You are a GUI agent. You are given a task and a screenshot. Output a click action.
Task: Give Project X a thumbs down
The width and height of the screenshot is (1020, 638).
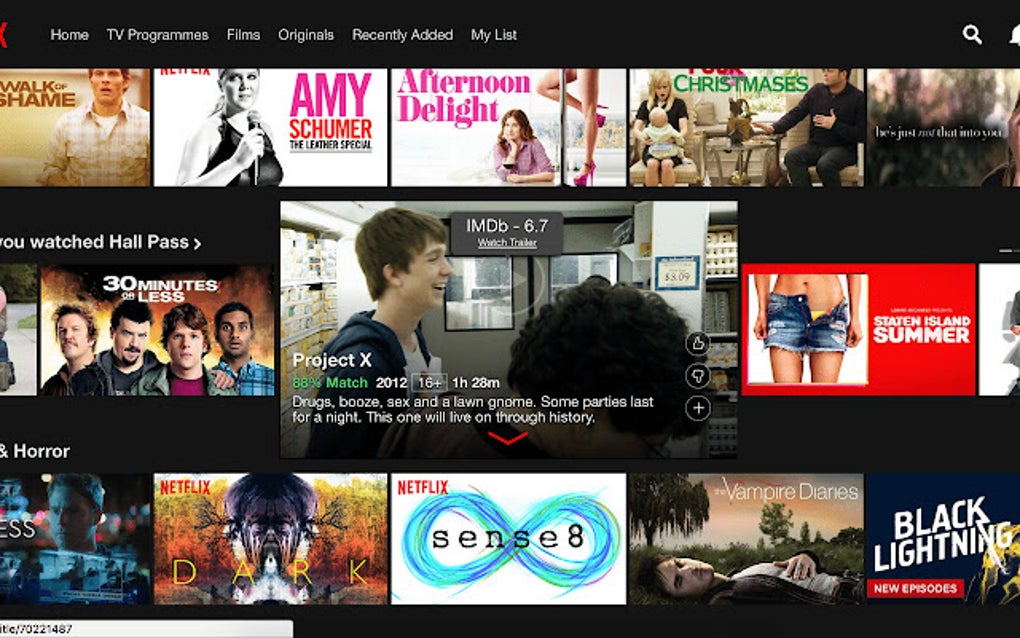(x=697, y=375)
